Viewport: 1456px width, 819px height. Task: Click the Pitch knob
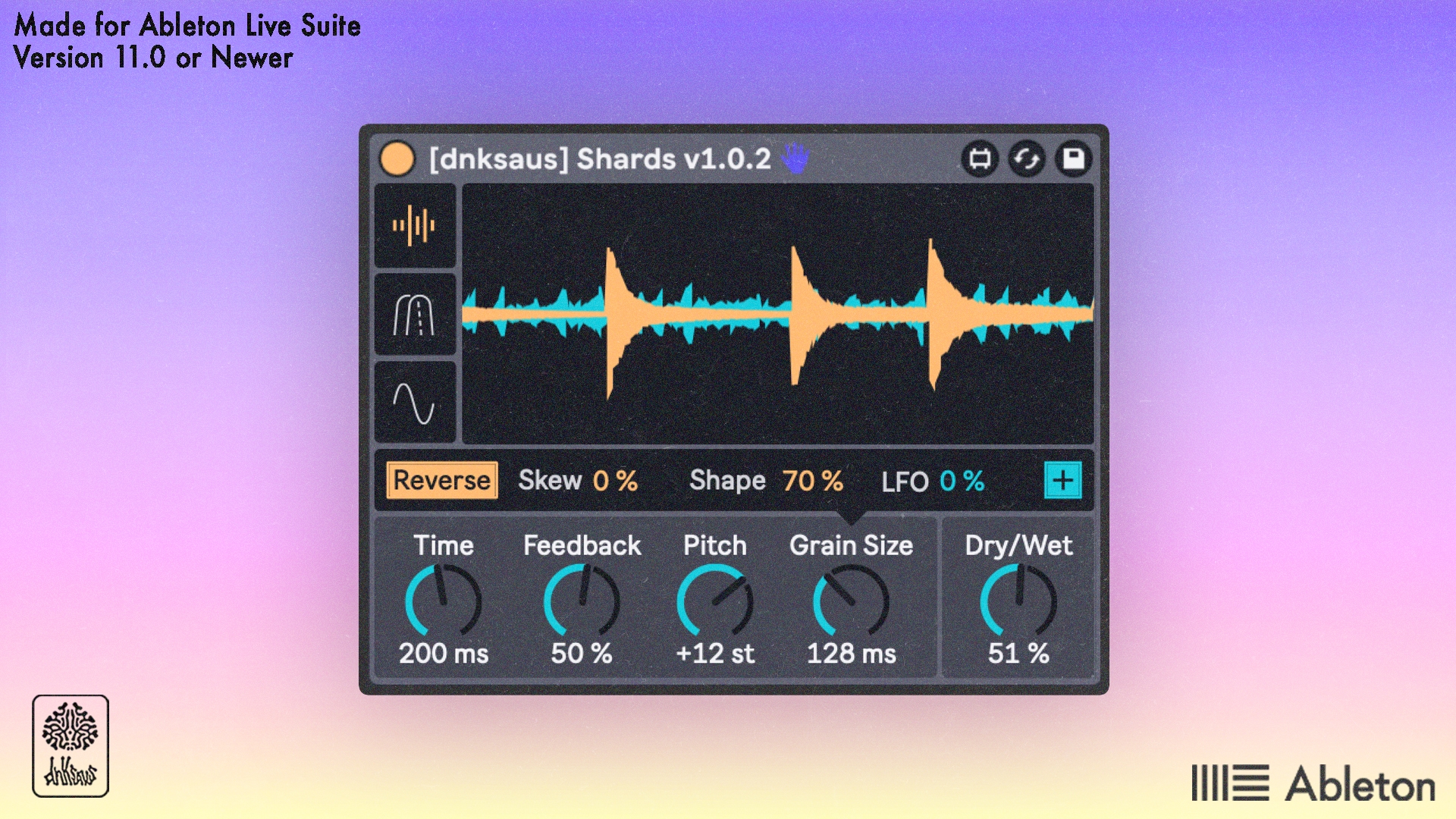point(715,601)
